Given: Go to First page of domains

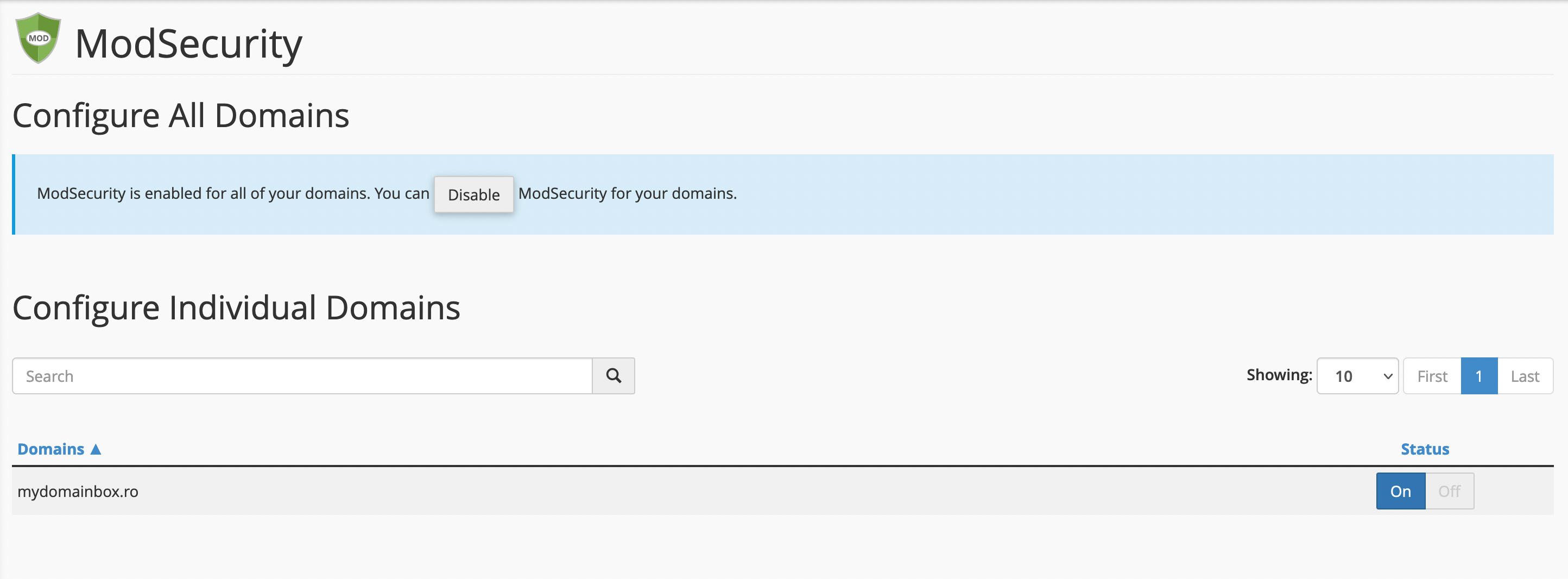Looking at the screenshot, I should (x=1432, y=376).
